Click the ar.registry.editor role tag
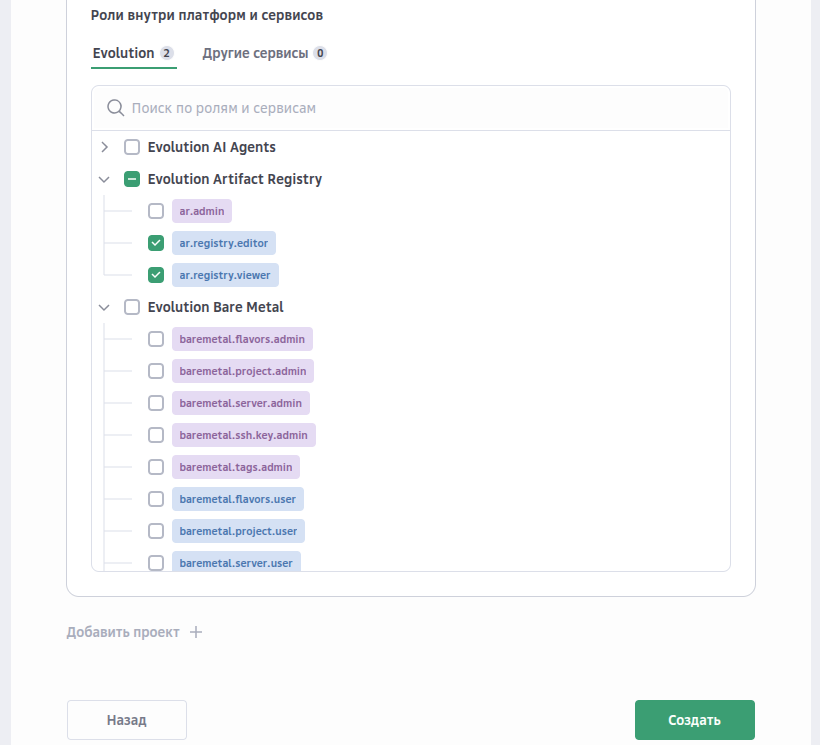 point(224,243)
